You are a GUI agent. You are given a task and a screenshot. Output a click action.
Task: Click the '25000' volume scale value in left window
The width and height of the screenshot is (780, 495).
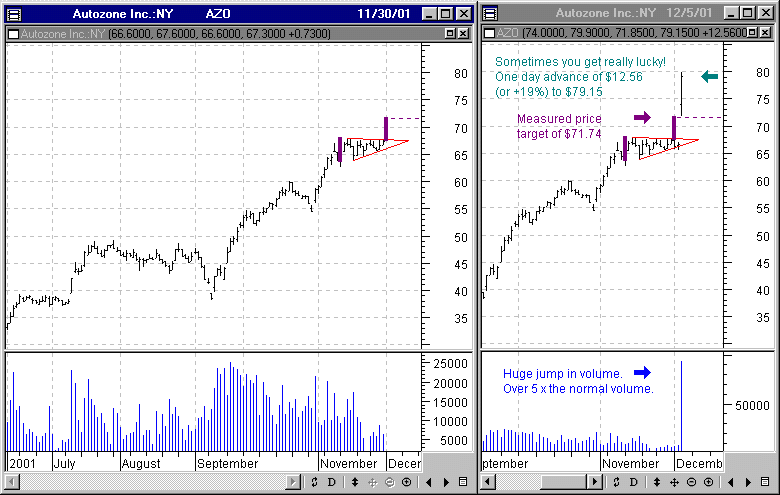coord(450,364)
